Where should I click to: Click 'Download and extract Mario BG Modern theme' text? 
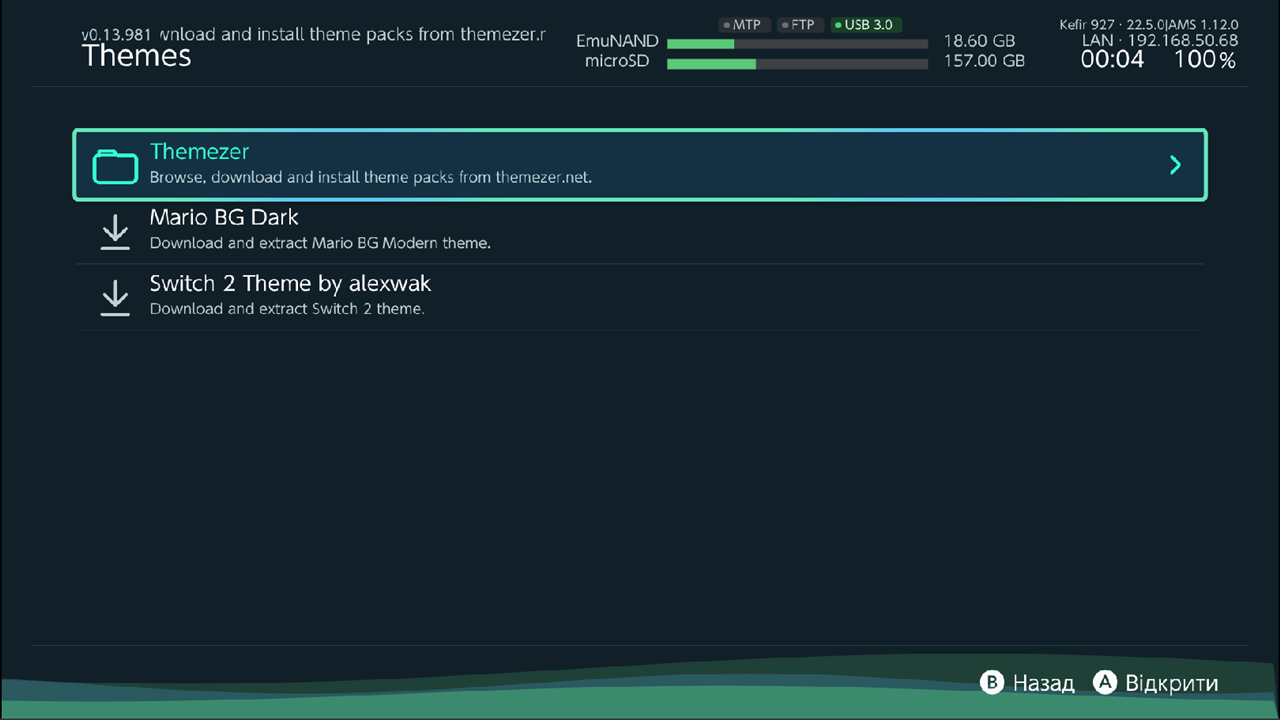(x=320, y=243)
